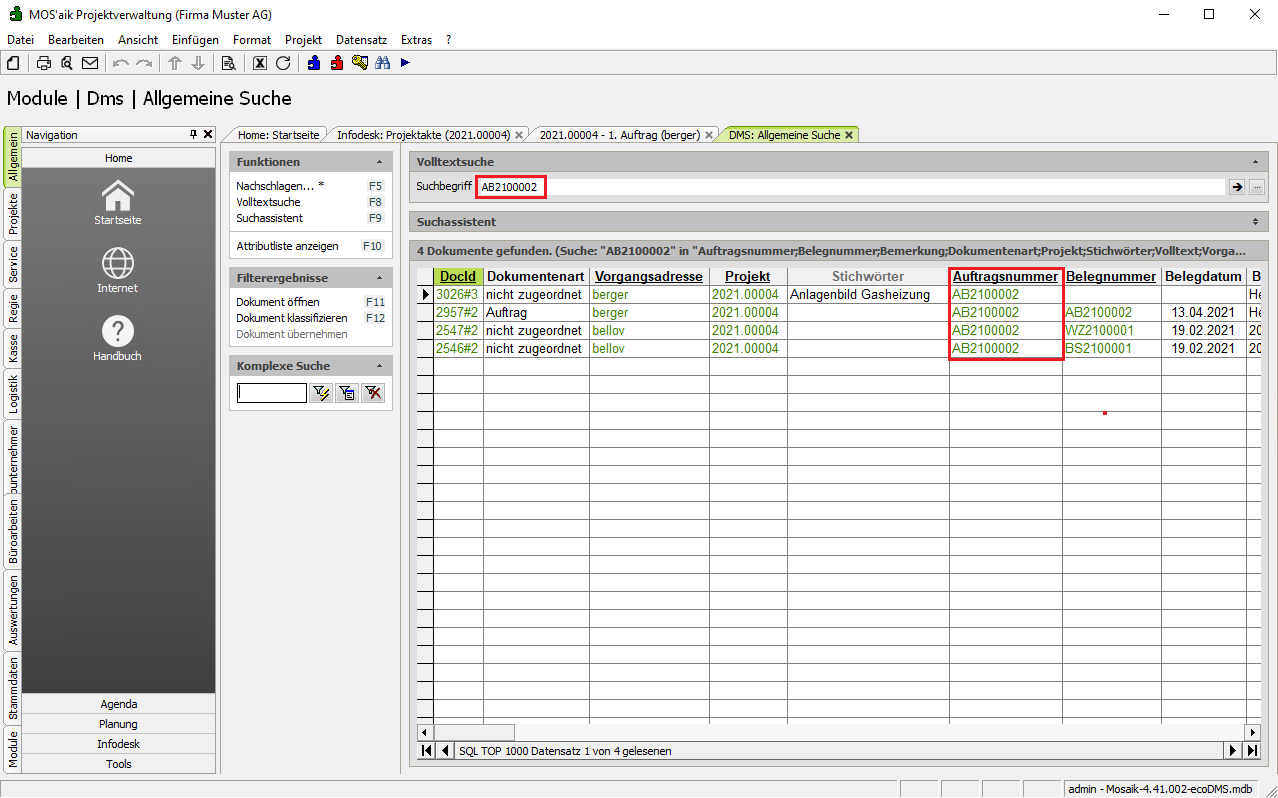Collapse the Funktionen panel
The image size is (1278, 798).
click(x=379, y=162)
